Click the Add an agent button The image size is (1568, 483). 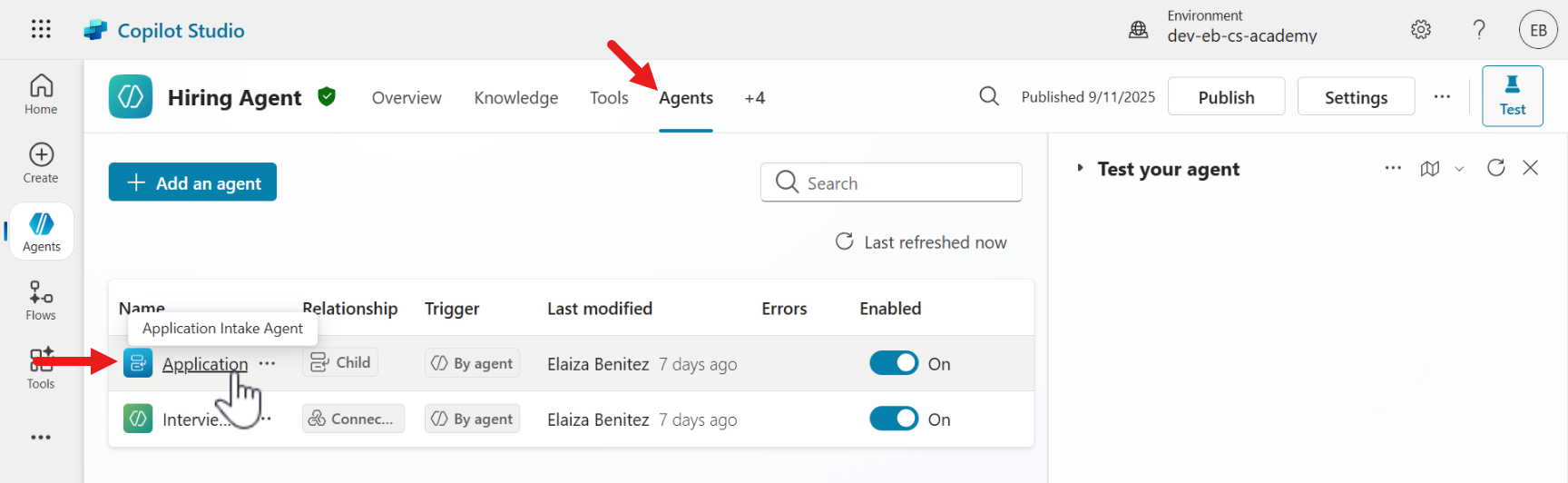click(x=192, y=182)
